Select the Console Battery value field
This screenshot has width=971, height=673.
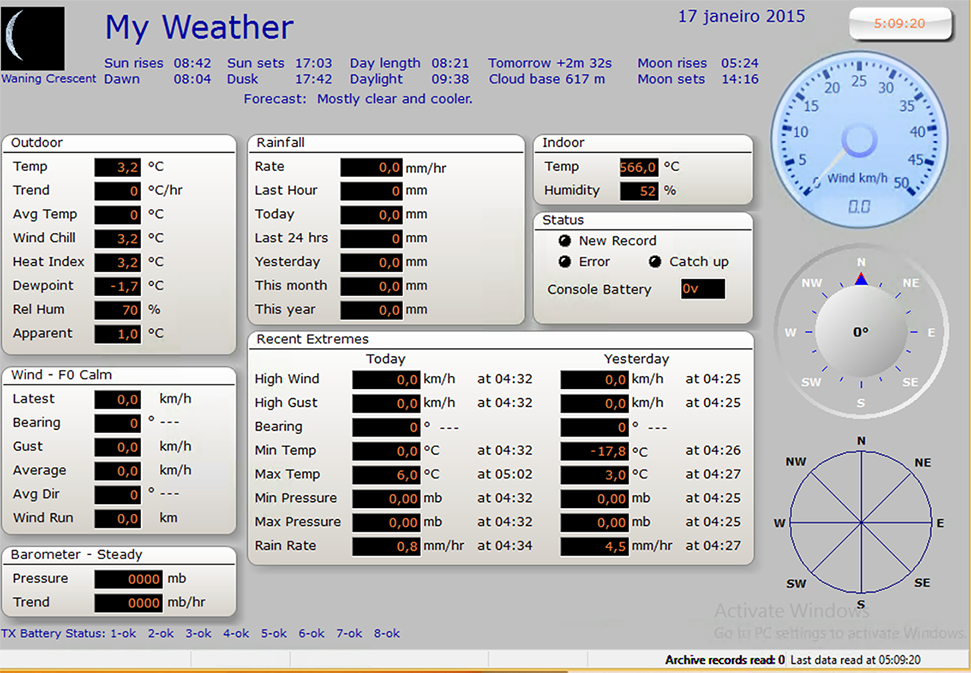tap(702, 289)
